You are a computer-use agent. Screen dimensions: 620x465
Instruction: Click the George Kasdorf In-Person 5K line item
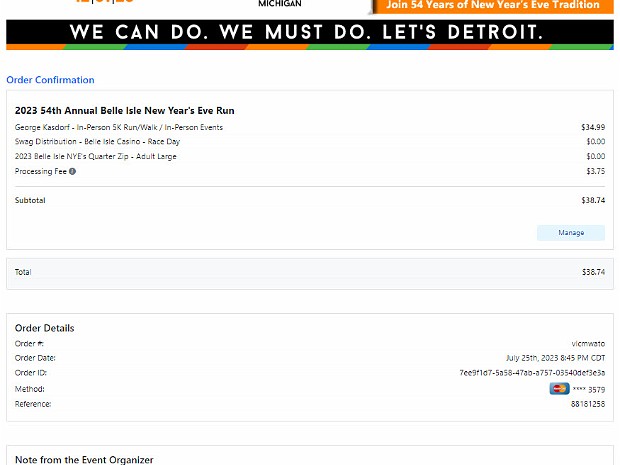coord(119,127)
